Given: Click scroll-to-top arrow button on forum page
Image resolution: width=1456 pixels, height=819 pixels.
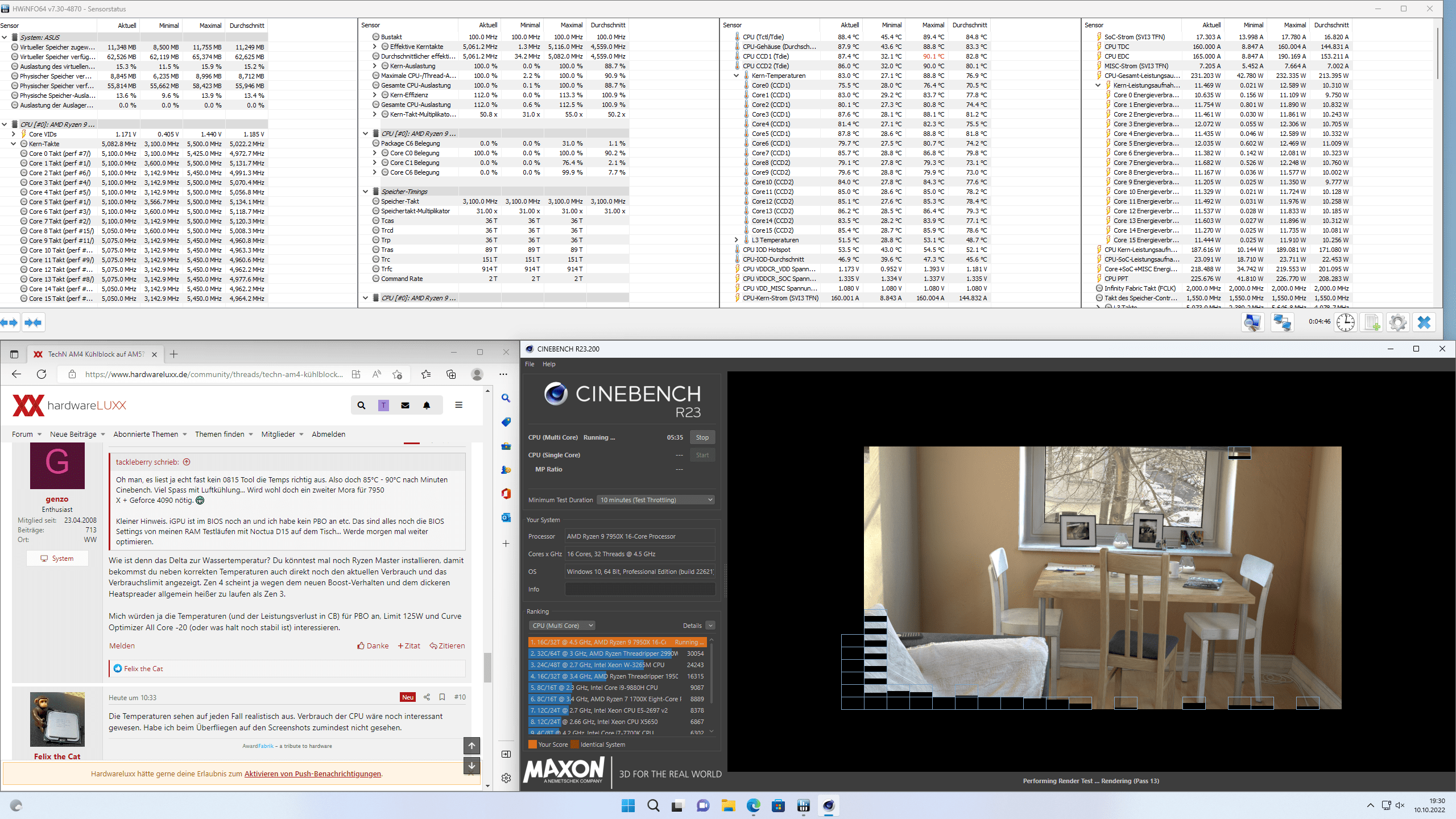Looking at the screenshot, I should pyautogui.click(x=471, y=746).
